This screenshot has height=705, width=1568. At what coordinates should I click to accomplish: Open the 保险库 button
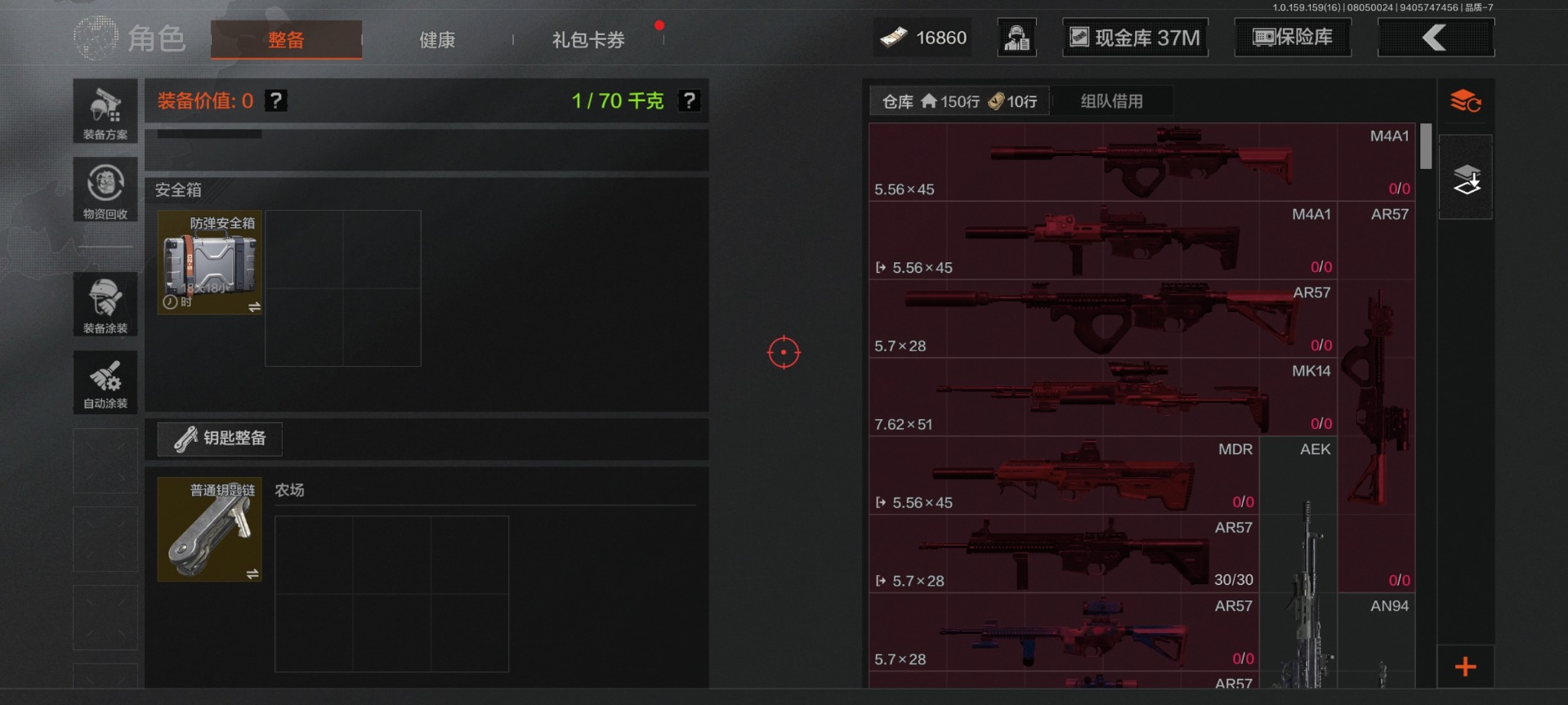pos(1293,38)
